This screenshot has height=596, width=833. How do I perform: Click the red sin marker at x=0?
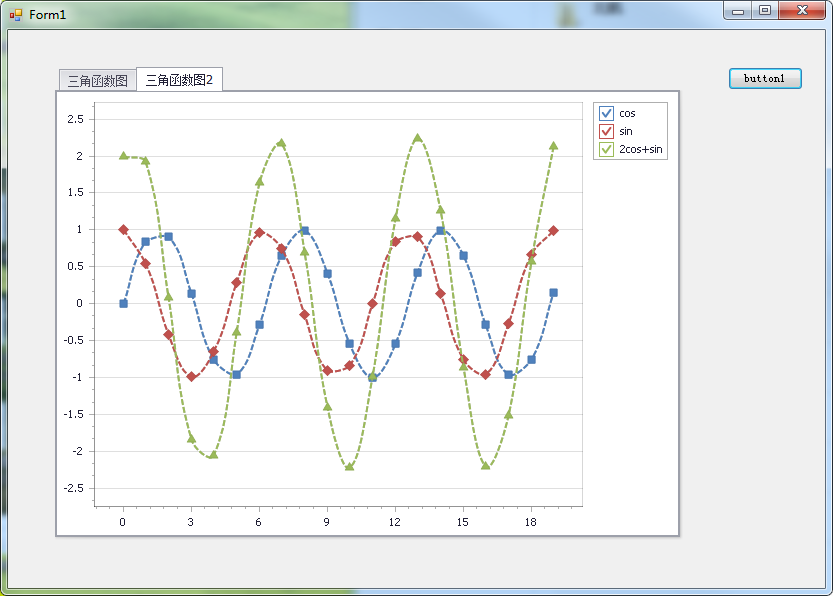click(x=123, y=229)
